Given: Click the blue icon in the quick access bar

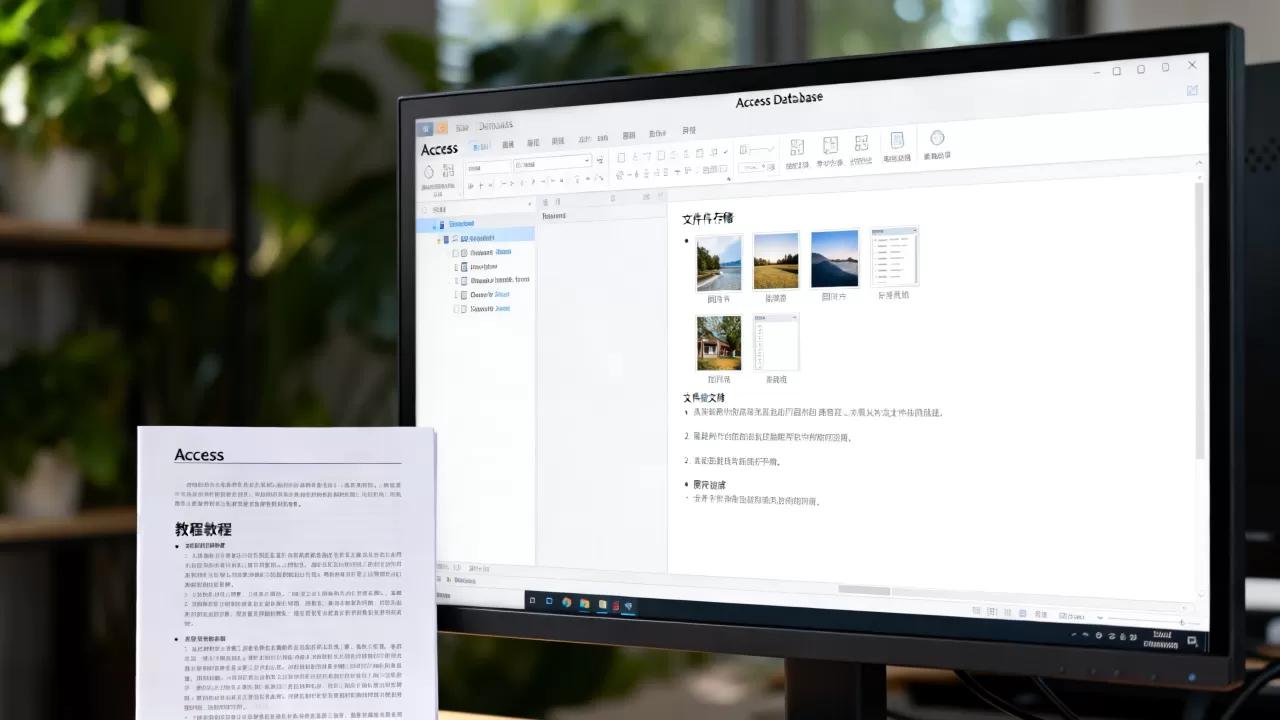Looking at the screenshot, I should 425,129.
